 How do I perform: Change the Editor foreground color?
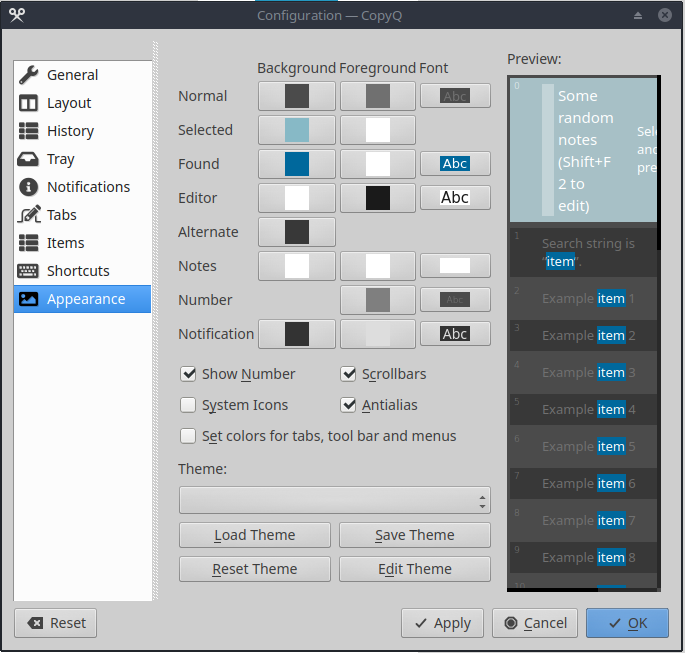click(377, 198)
